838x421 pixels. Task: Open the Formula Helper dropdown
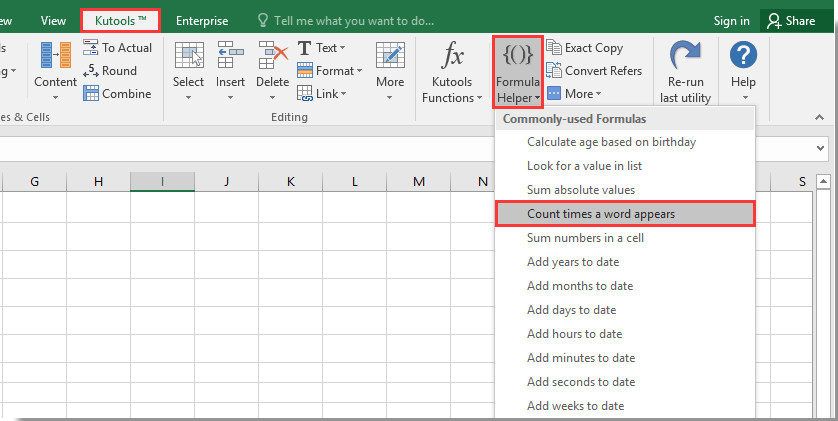(x=518, y=72)
